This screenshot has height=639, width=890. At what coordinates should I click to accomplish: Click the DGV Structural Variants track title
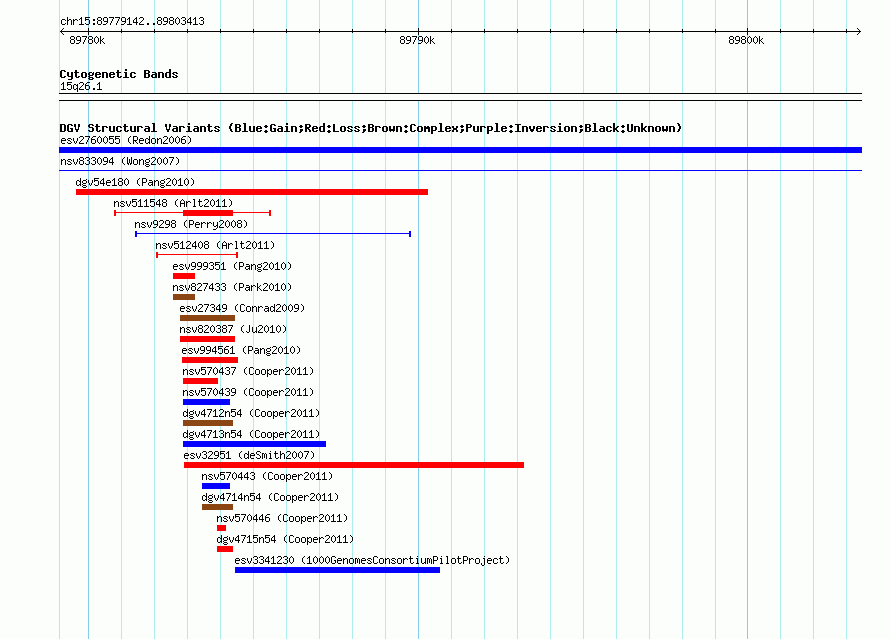(371, 128)
